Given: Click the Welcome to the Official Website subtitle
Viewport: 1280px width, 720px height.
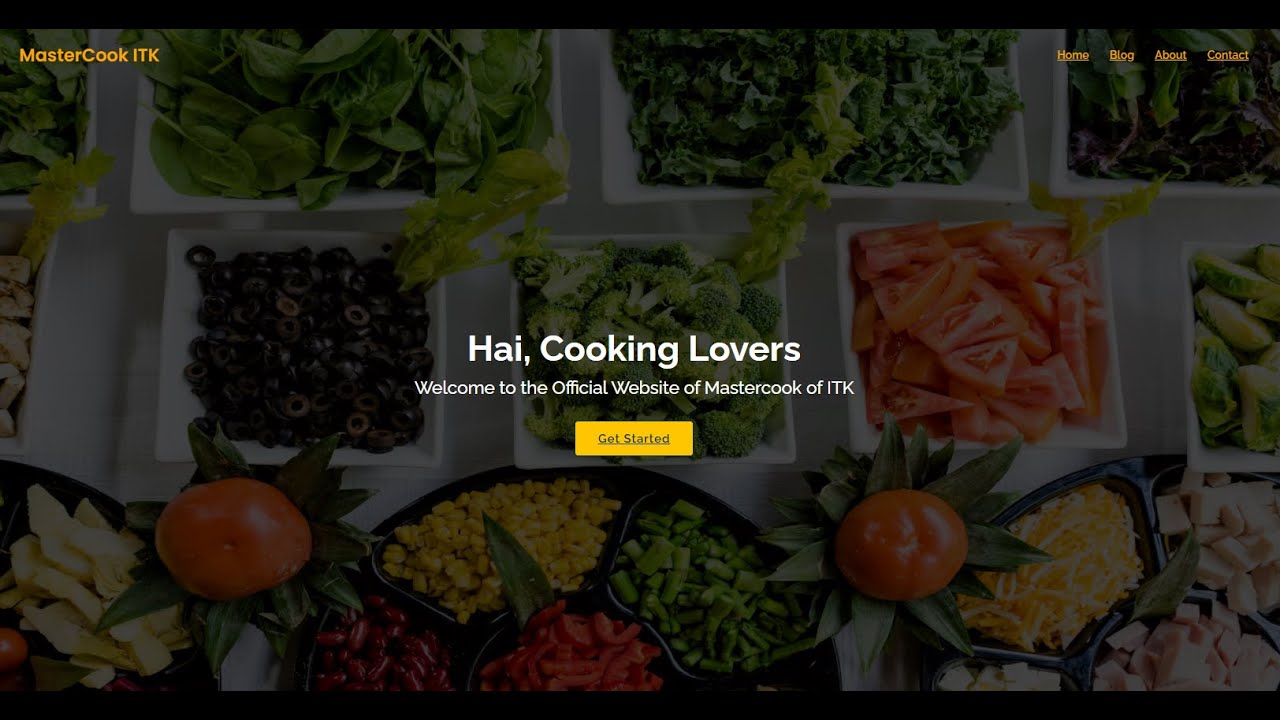Looking at the screenshot, I should pos(634,387).
